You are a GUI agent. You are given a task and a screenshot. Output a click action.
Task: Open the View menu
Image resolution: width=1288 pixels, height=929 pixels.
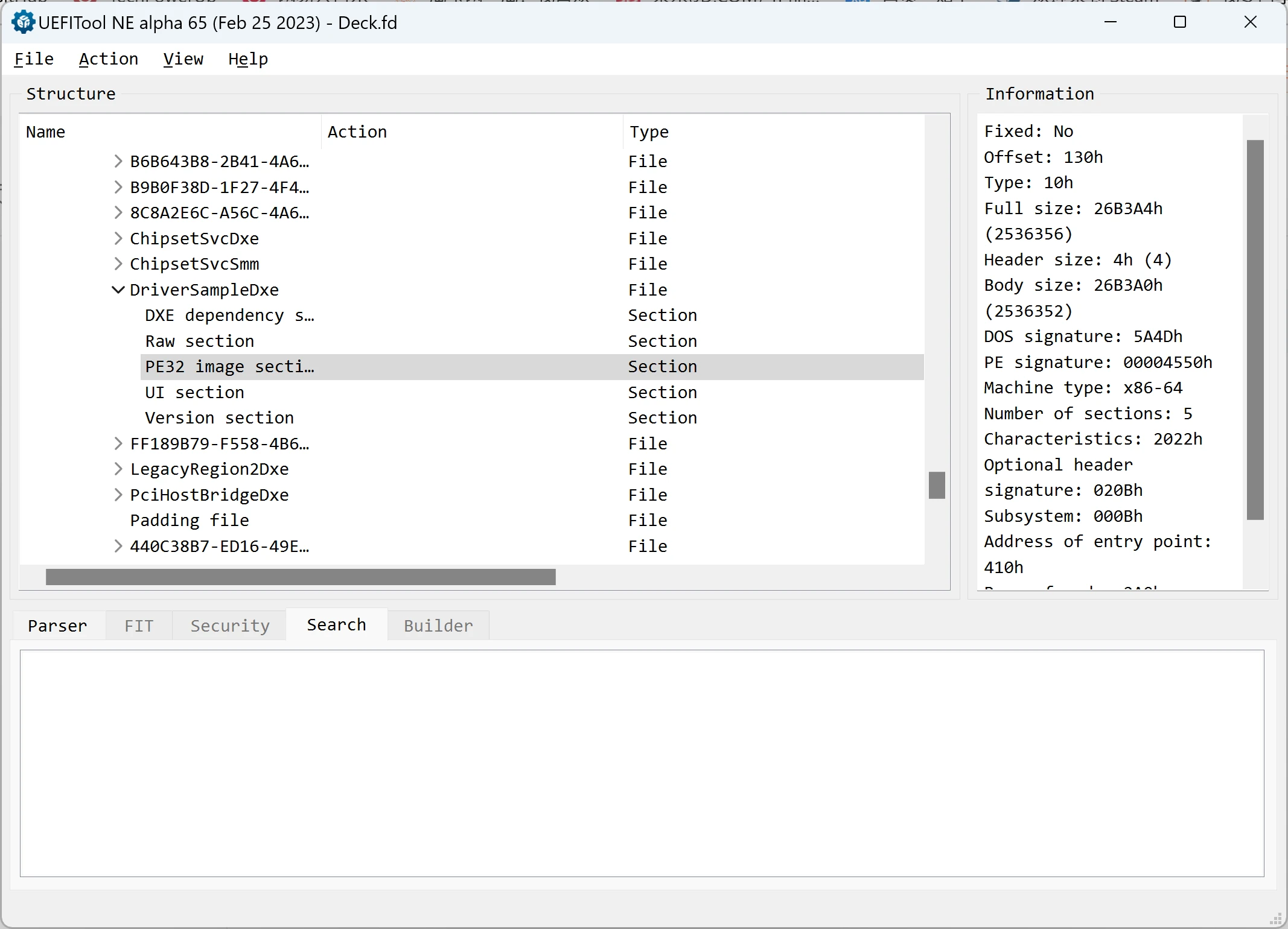pyautogui.click(x=183, y=59)
